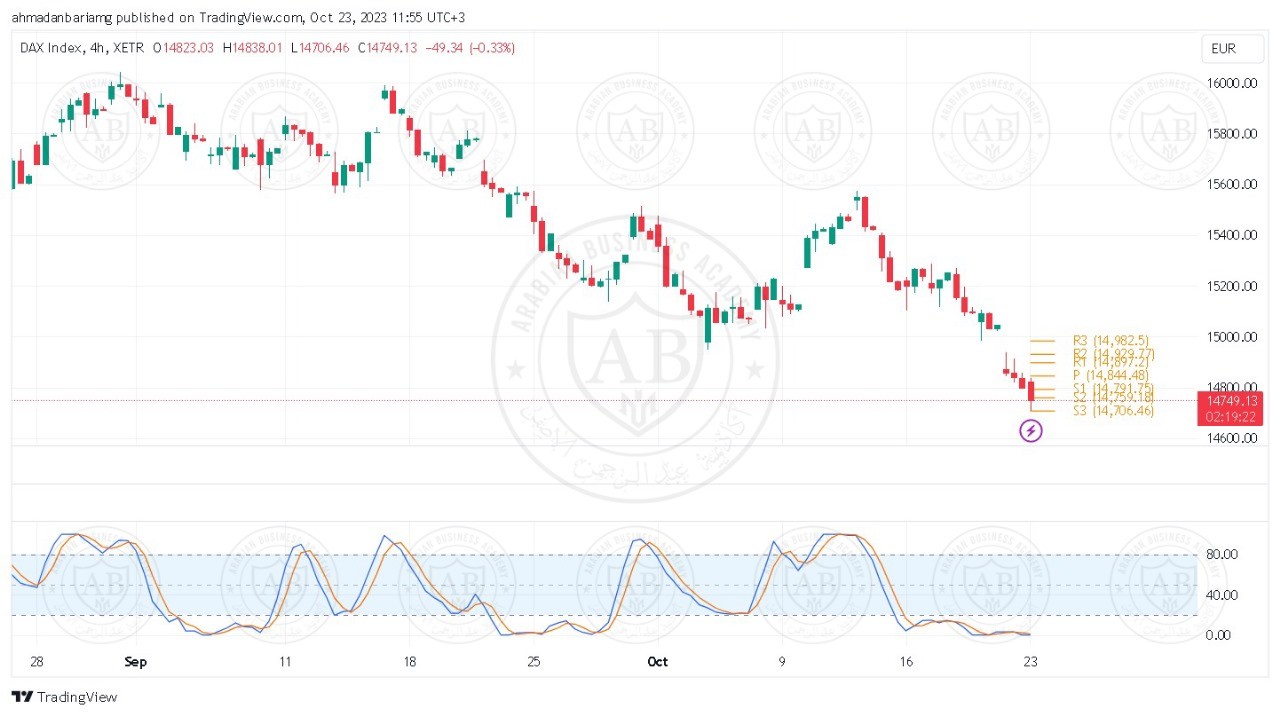Click the 15800.00 price axis label
1280x716 pixels.
1230,134
